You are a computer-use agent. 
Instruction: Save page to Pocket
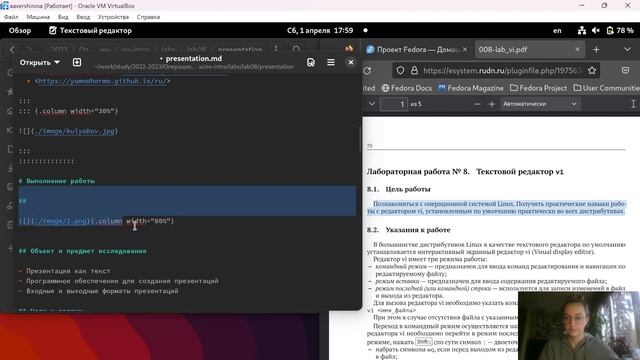pos(625,71)
